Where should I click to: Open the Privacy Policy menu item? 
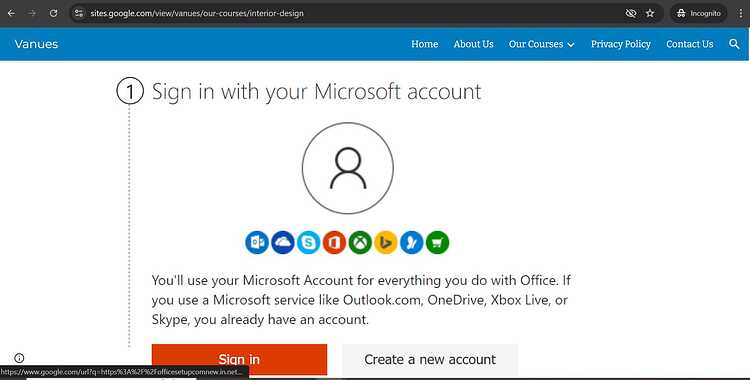(x=621, y=44)
